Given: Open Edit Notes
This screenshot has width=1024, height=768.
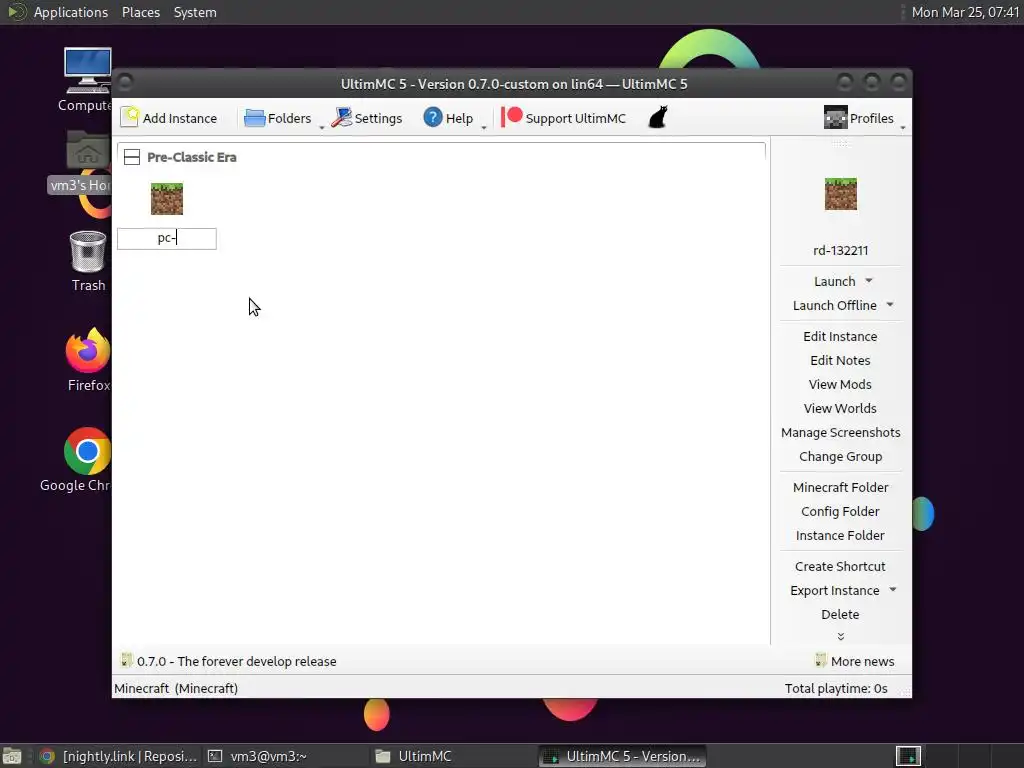Looking at the screenshot, I should (x=840, y=360).
